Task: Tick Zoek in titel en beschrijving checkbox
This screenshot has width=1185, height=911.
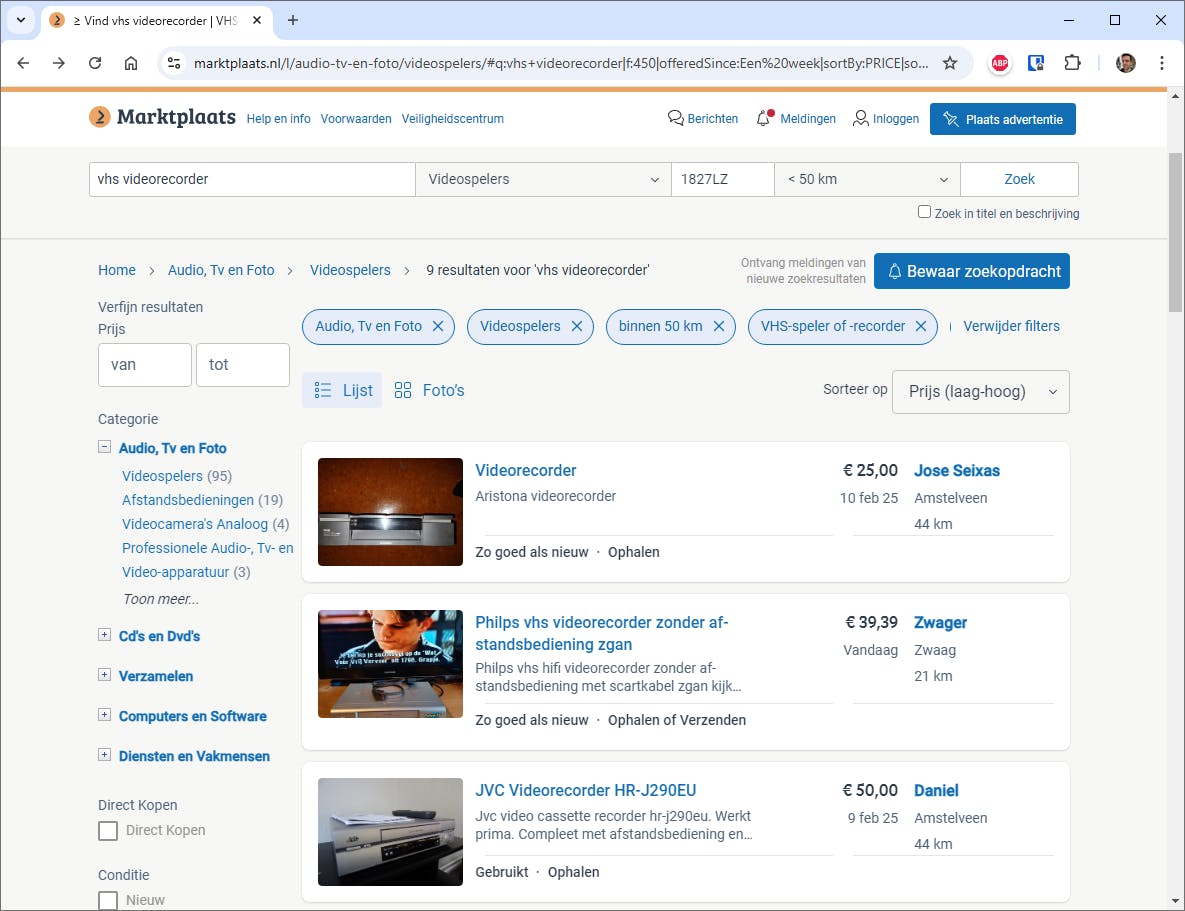Action: tap(924, 212)
